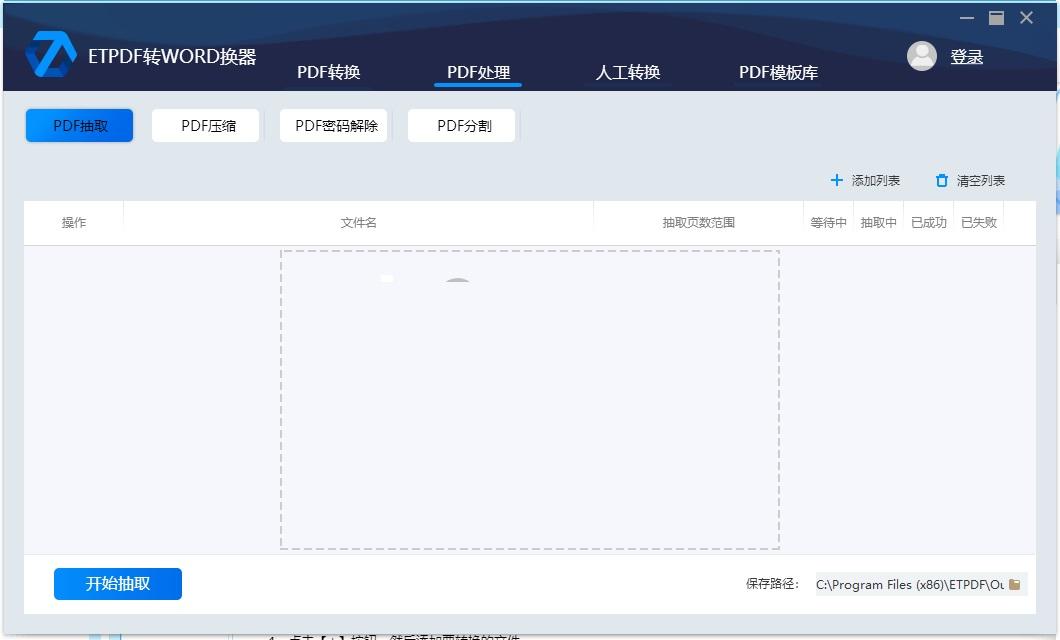This screenshot has width=1060, height=640.
Task: Click the trash icon to clear list
Action: coord(941,181)
